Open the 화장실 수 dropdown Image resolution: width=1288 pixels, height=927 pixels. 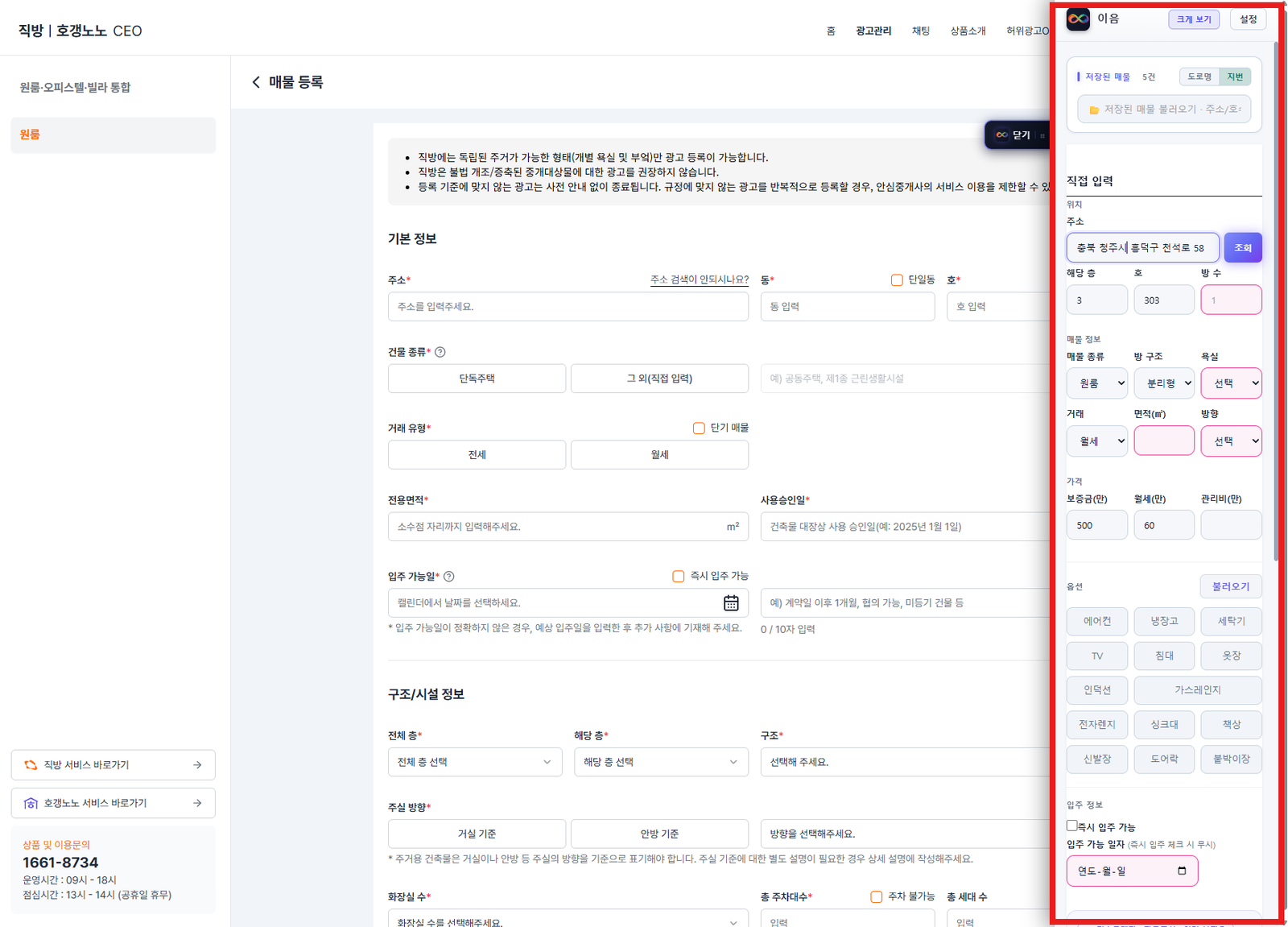click(568, 919)
